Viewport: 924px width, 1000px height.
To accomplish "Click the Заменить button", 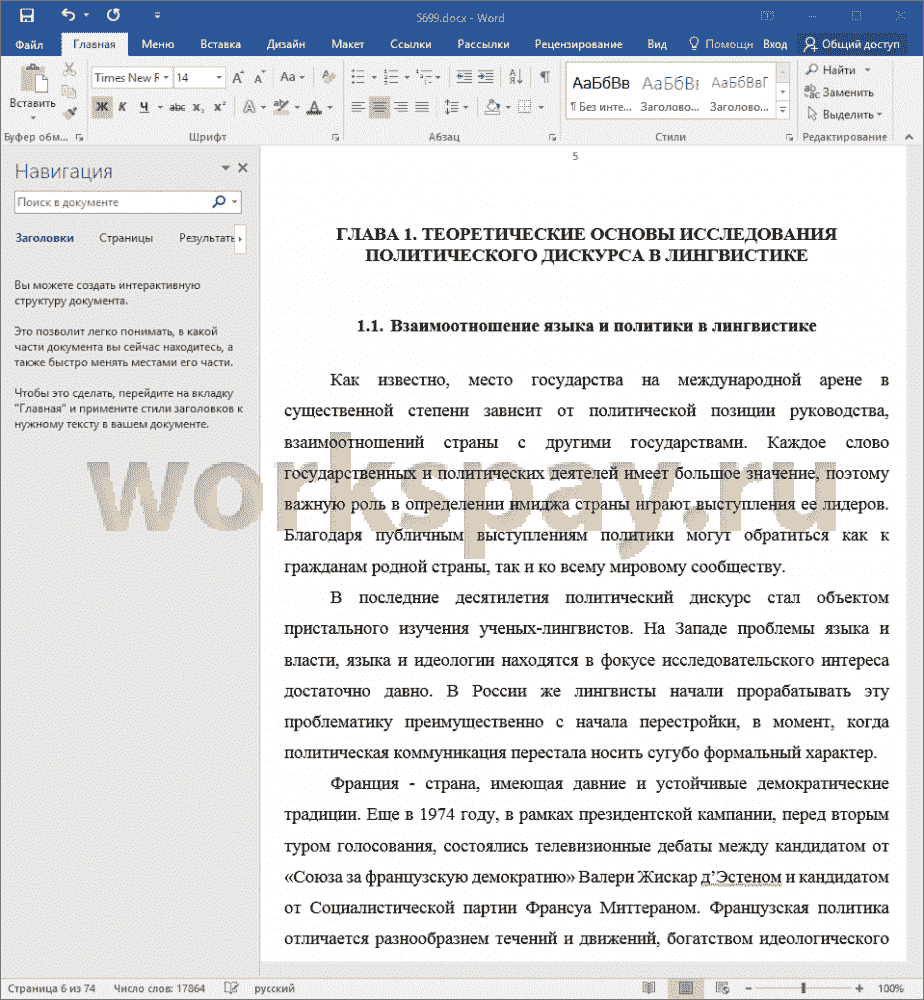I will click(839, 92).
